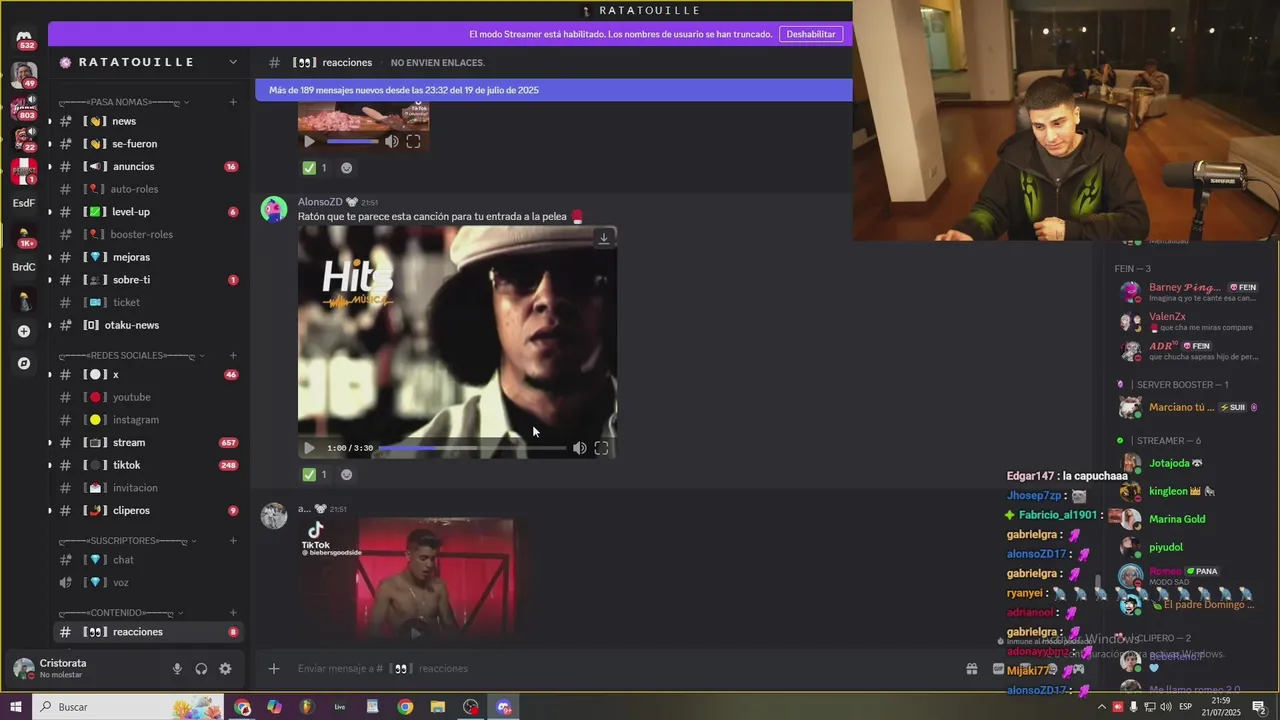Viewport: 1280px width, 720px height.
Task: Play the top food video
Action: [309, 141]
